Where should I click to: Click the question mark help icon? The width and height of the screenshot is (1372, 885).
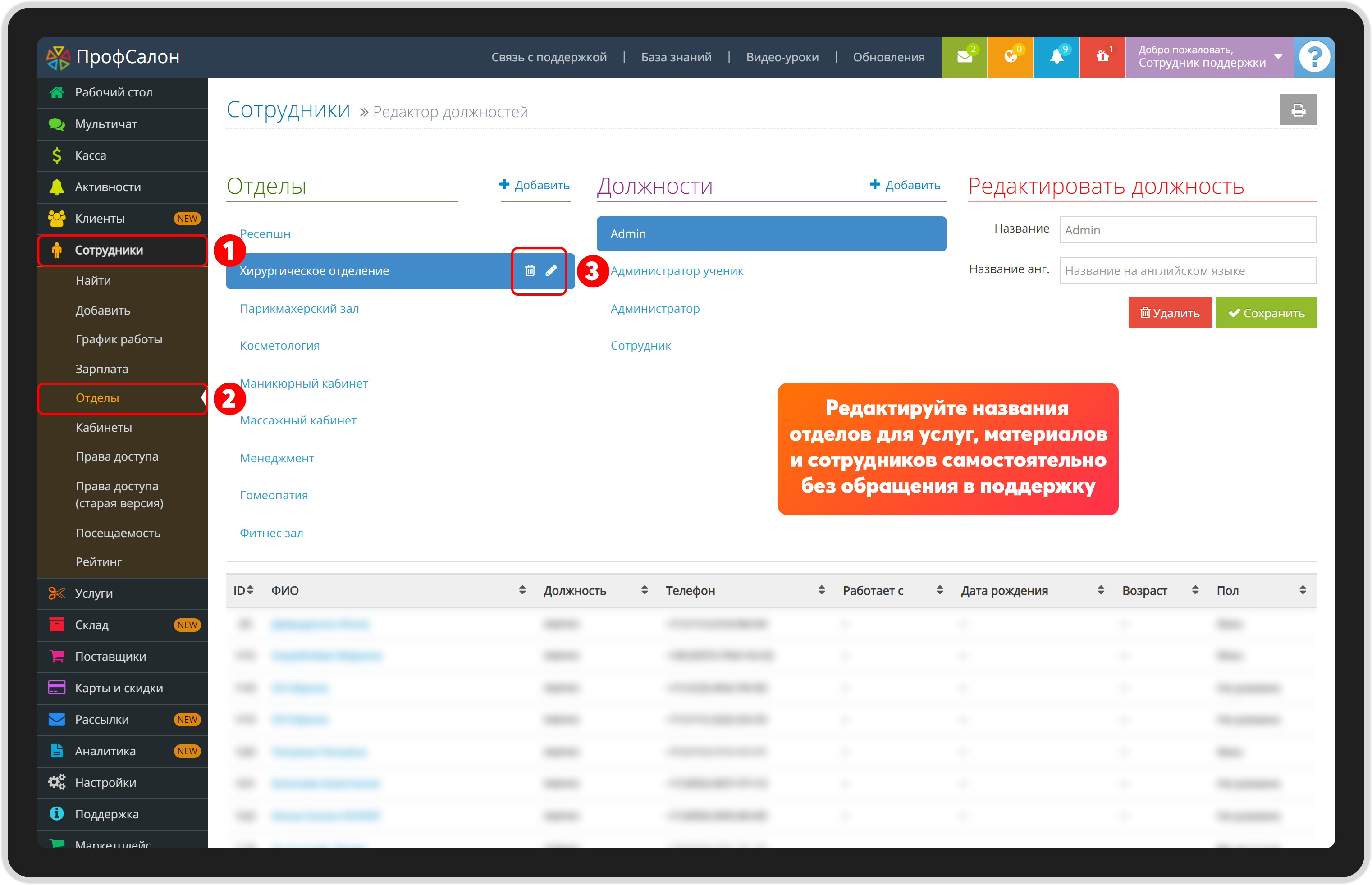click(1314, 57)
